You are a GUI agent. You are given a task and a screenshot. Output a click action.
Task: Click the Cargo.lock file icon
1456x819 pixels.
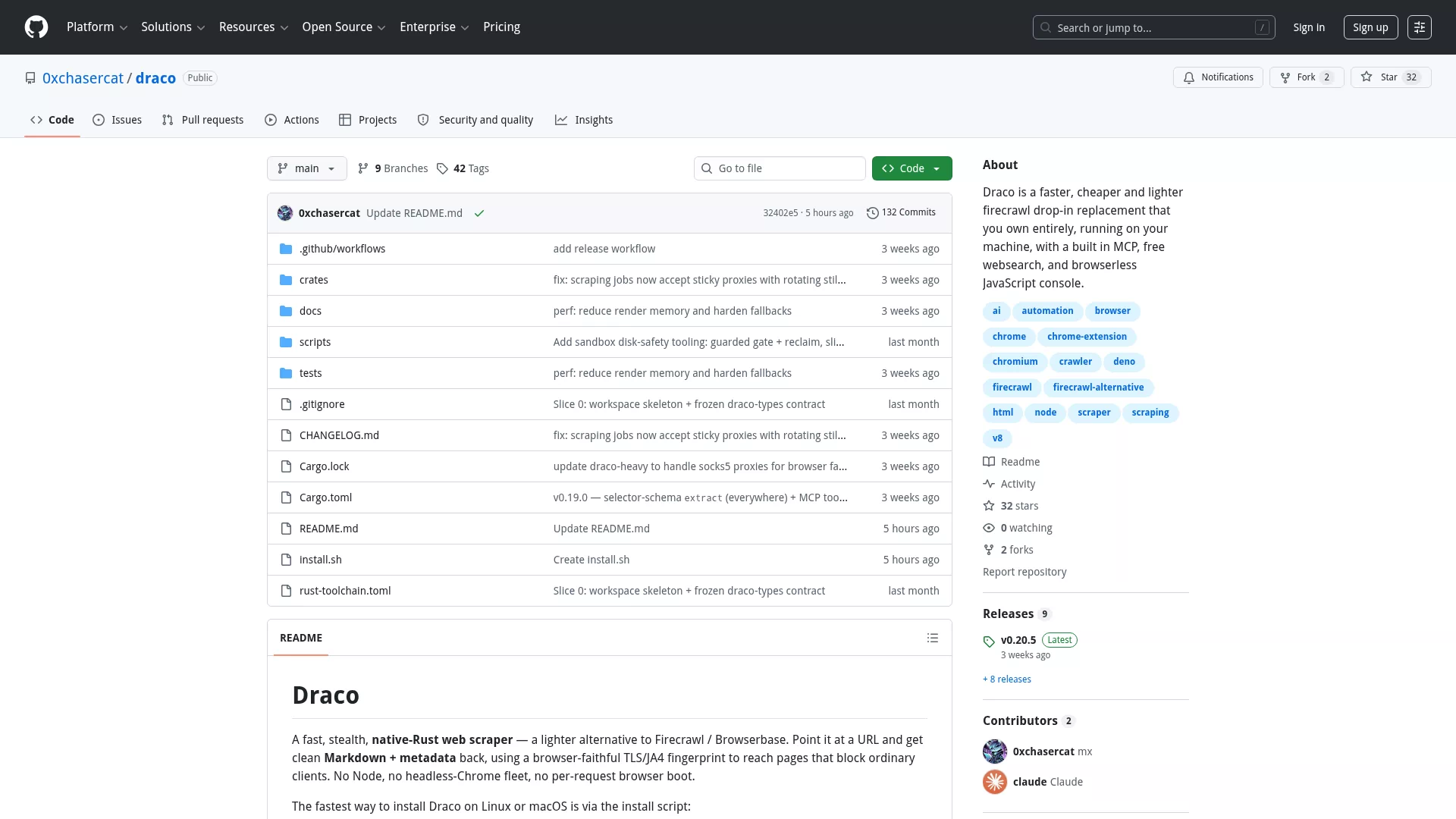pyautogui.click(x=286, y=466)
